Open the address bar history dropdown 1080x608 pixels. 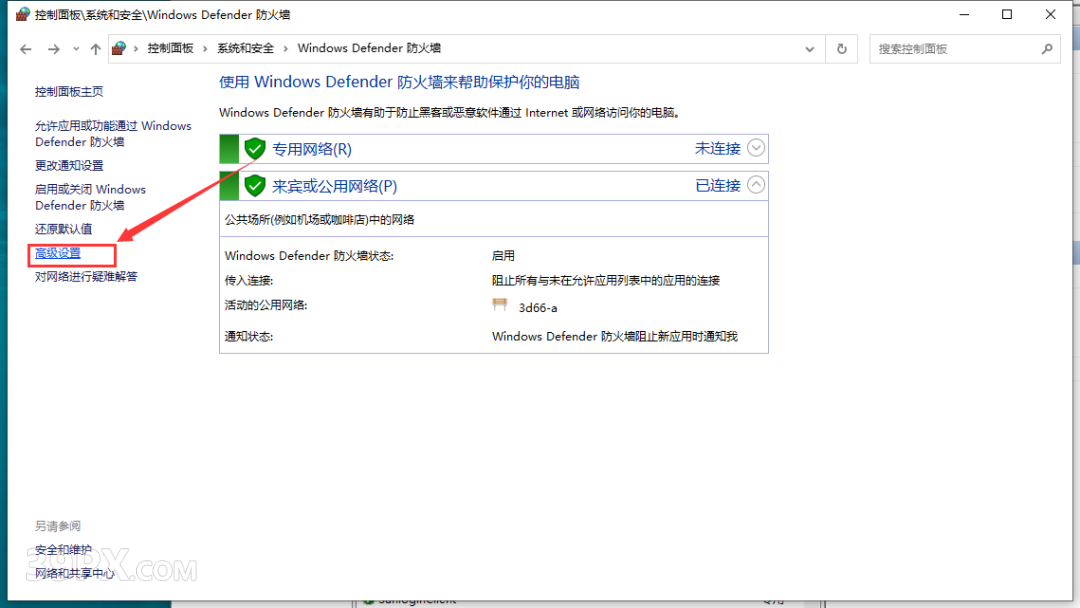810,49
